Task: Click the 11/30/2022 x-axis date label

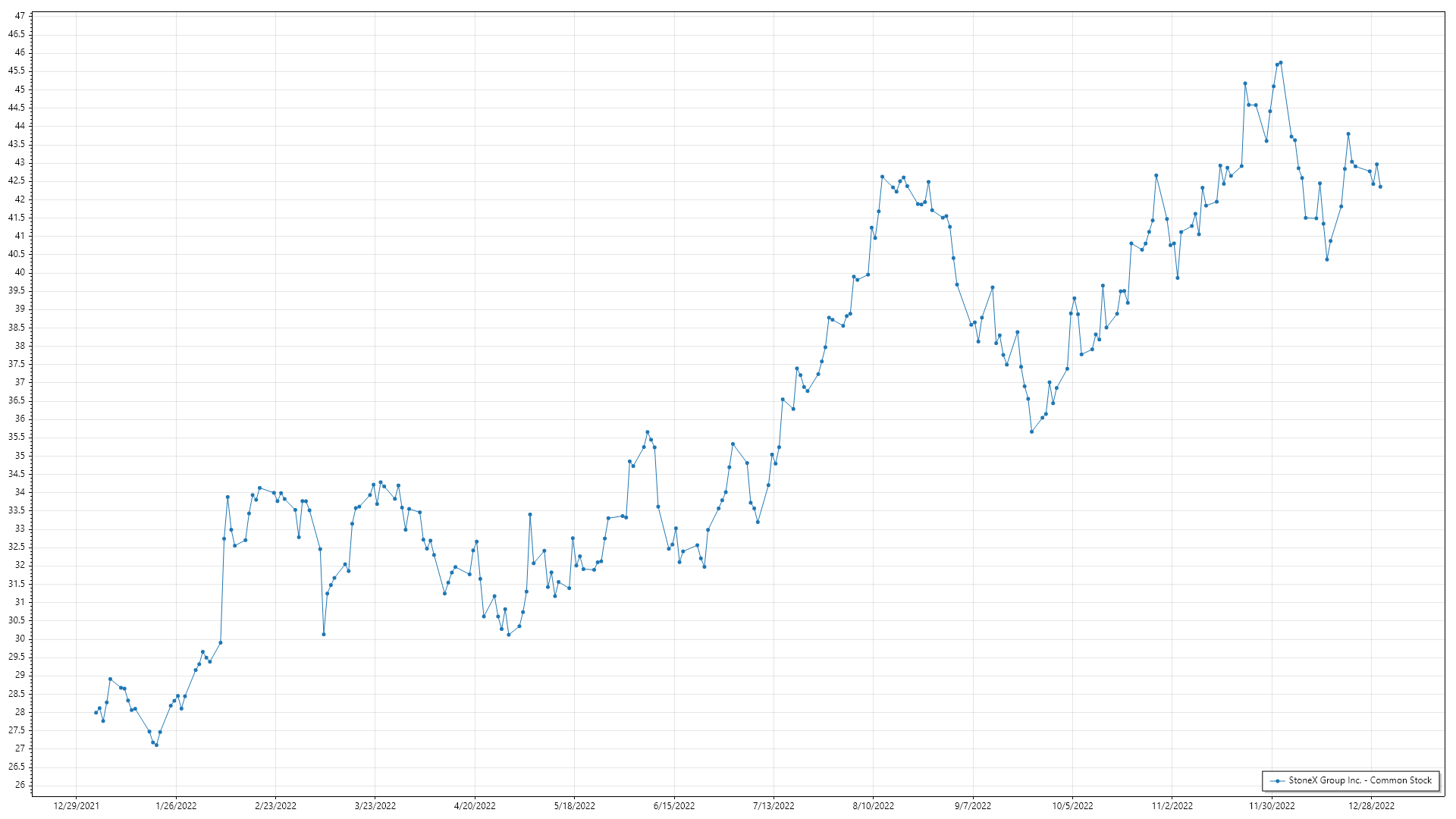Action: [x=1272, y=806]
